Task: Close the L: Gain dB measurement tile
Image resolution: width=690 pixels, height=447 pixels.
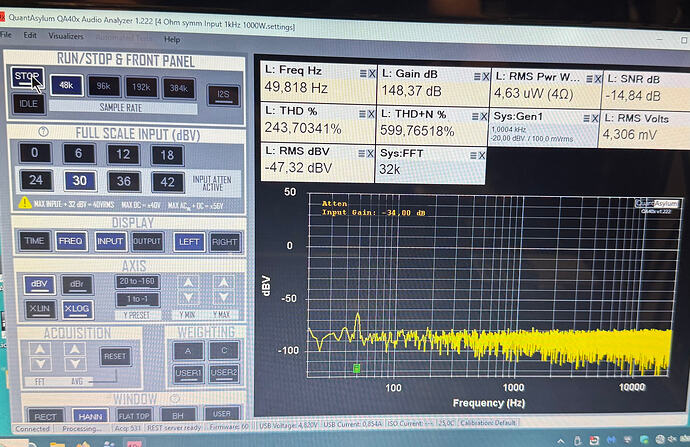Action: [486, 77]
